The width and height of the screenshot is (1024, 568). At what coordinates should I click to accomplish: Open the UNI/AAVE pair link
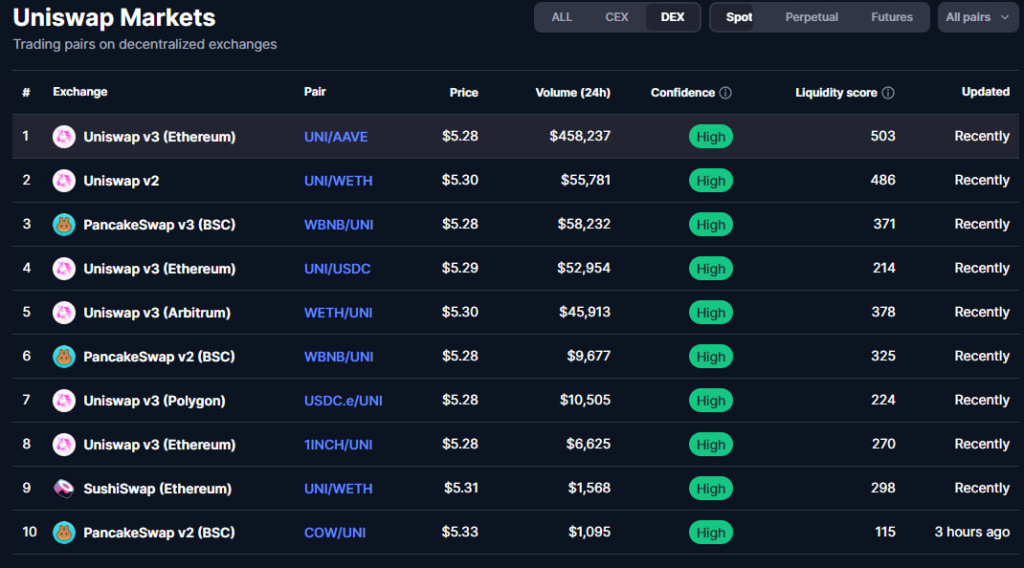coord(336,136)
